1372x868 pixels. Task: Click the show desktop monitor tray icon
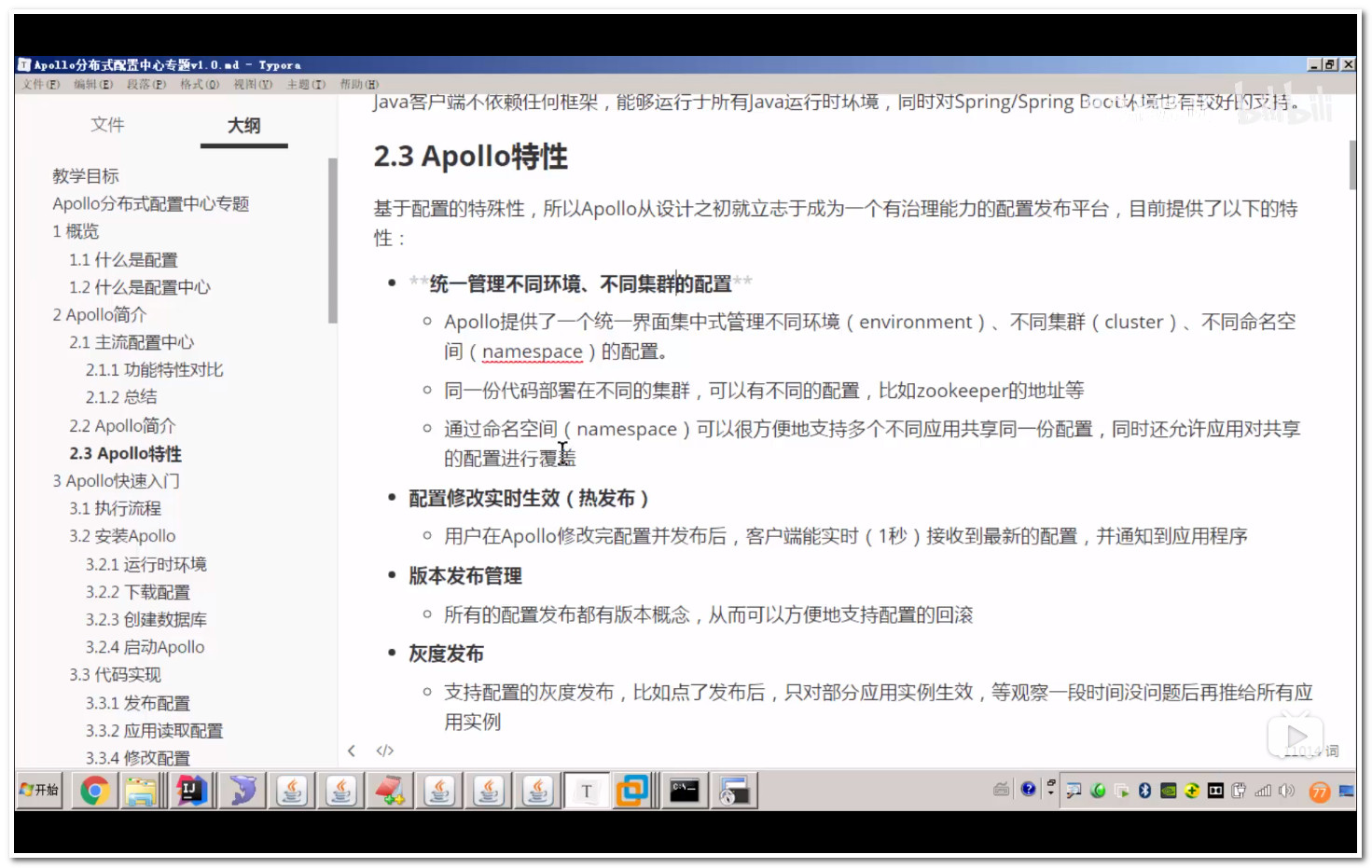(x=1346, y=791)
